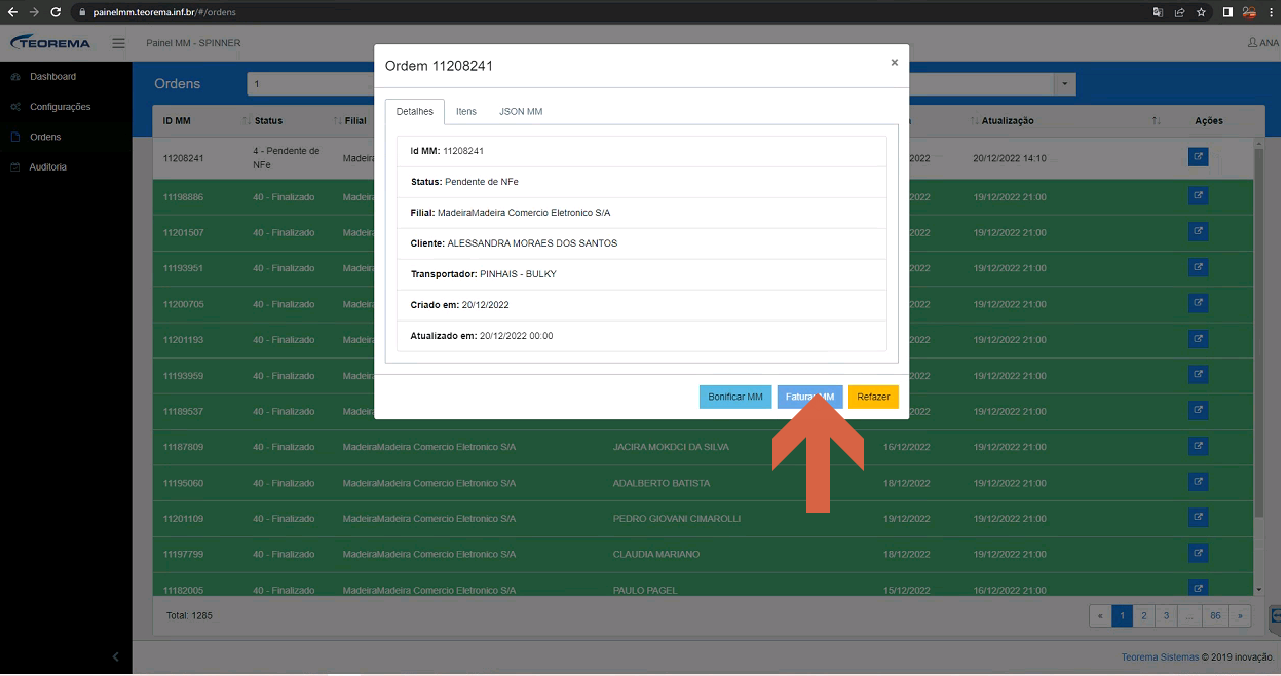Switch to the Itens tab
This screenshot has height=676, width=1281.
466,111
